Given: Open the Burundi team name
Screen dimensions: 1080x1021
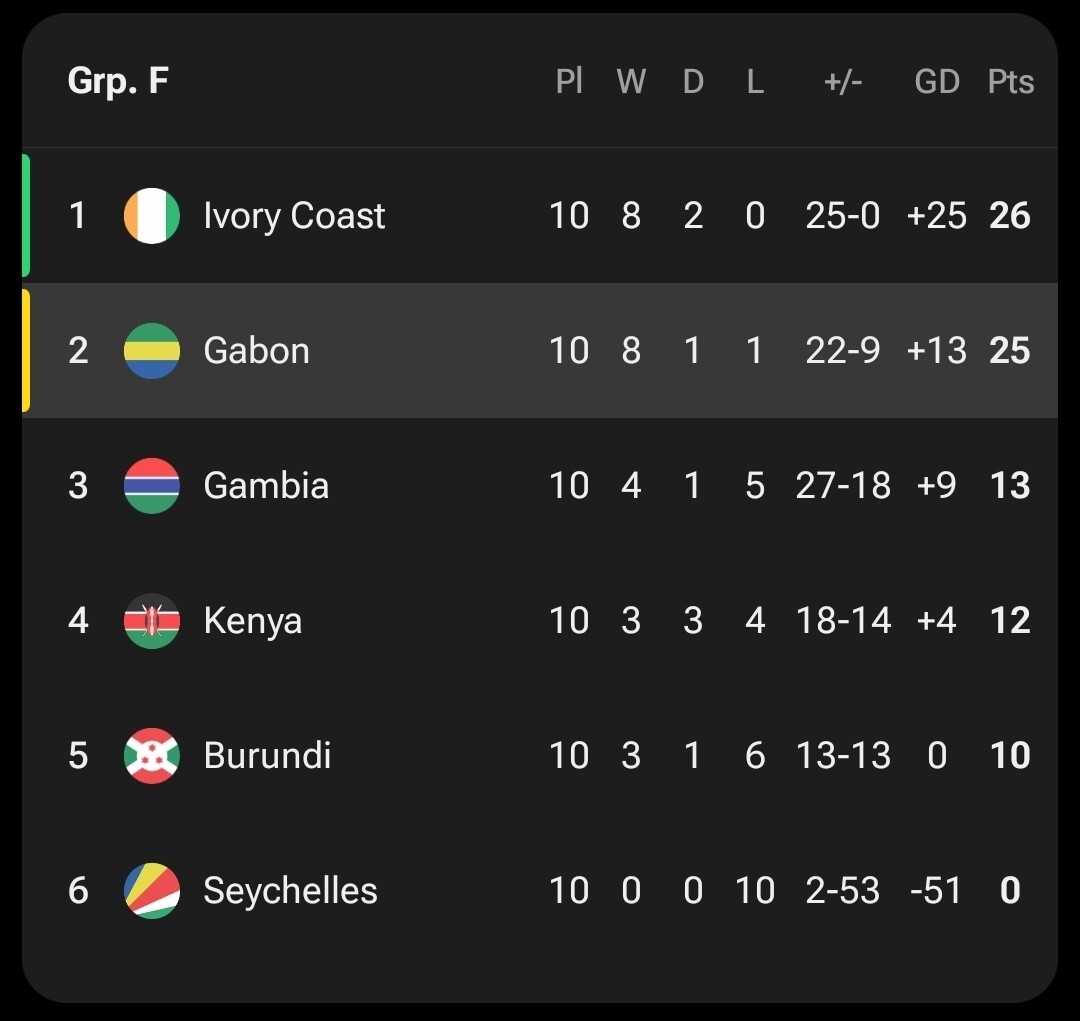Looking at the screenshot, I should point(267,756).
